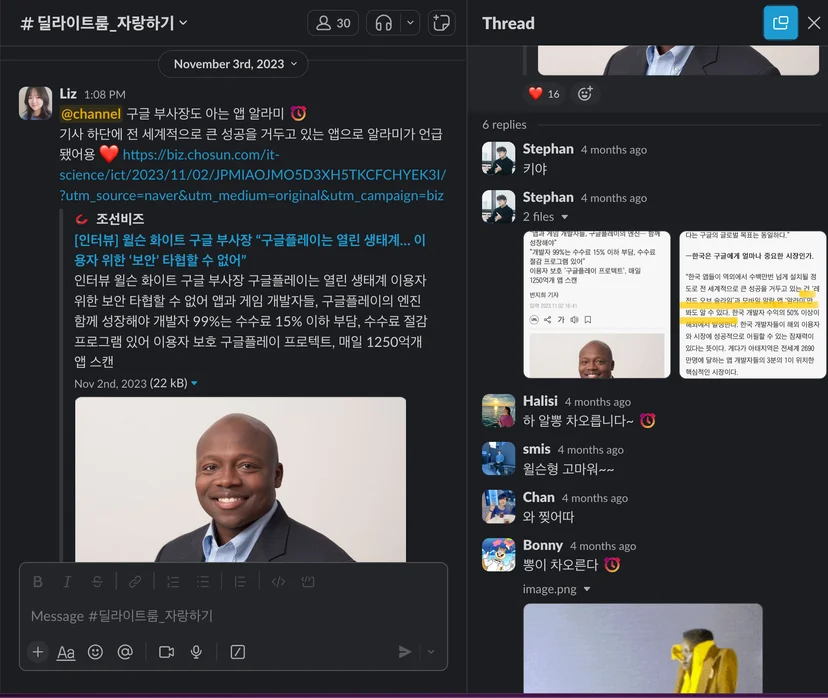This screenshot has height=698, width=828.
Task: Insert a bulleted list
Action: [x=203, y=582]
